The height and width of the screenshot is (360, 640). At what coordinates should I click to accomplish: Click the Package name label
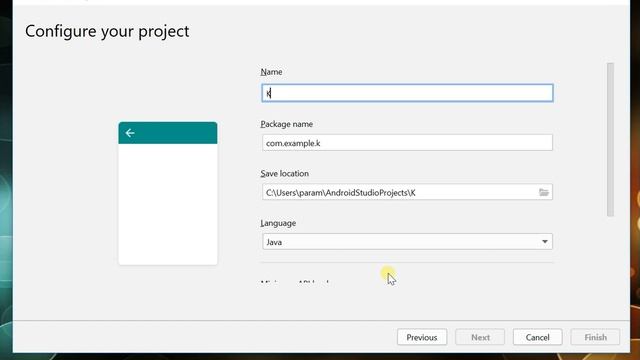point(287,124)
